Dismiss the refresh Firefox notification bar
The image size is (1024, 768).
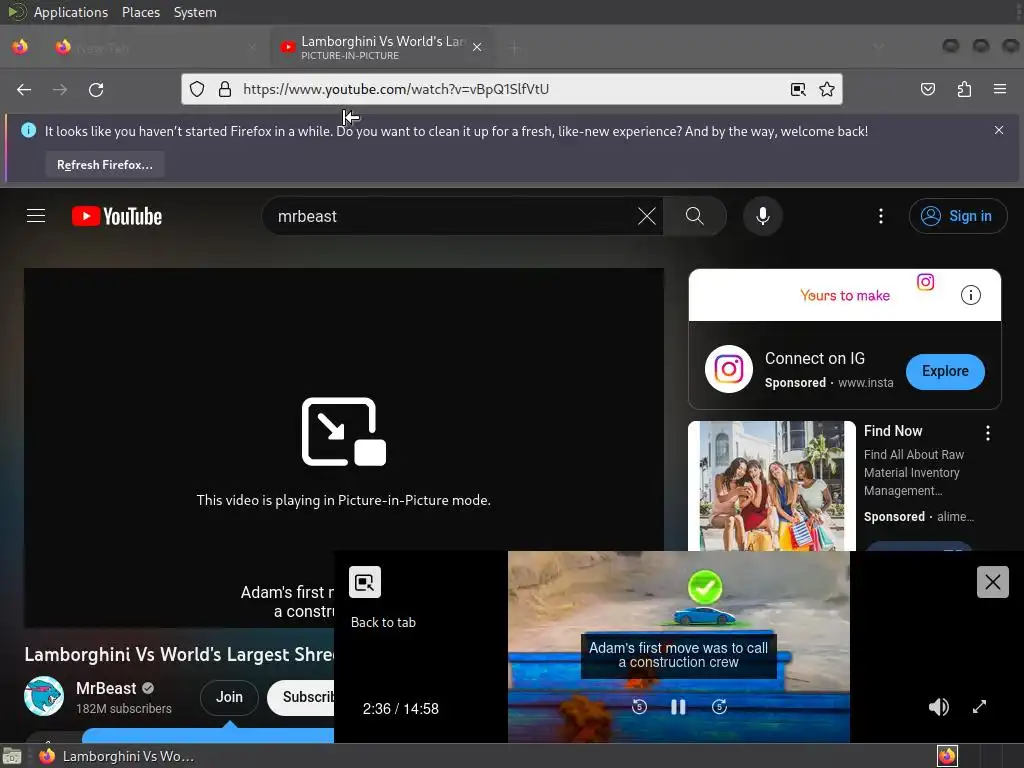999,130
